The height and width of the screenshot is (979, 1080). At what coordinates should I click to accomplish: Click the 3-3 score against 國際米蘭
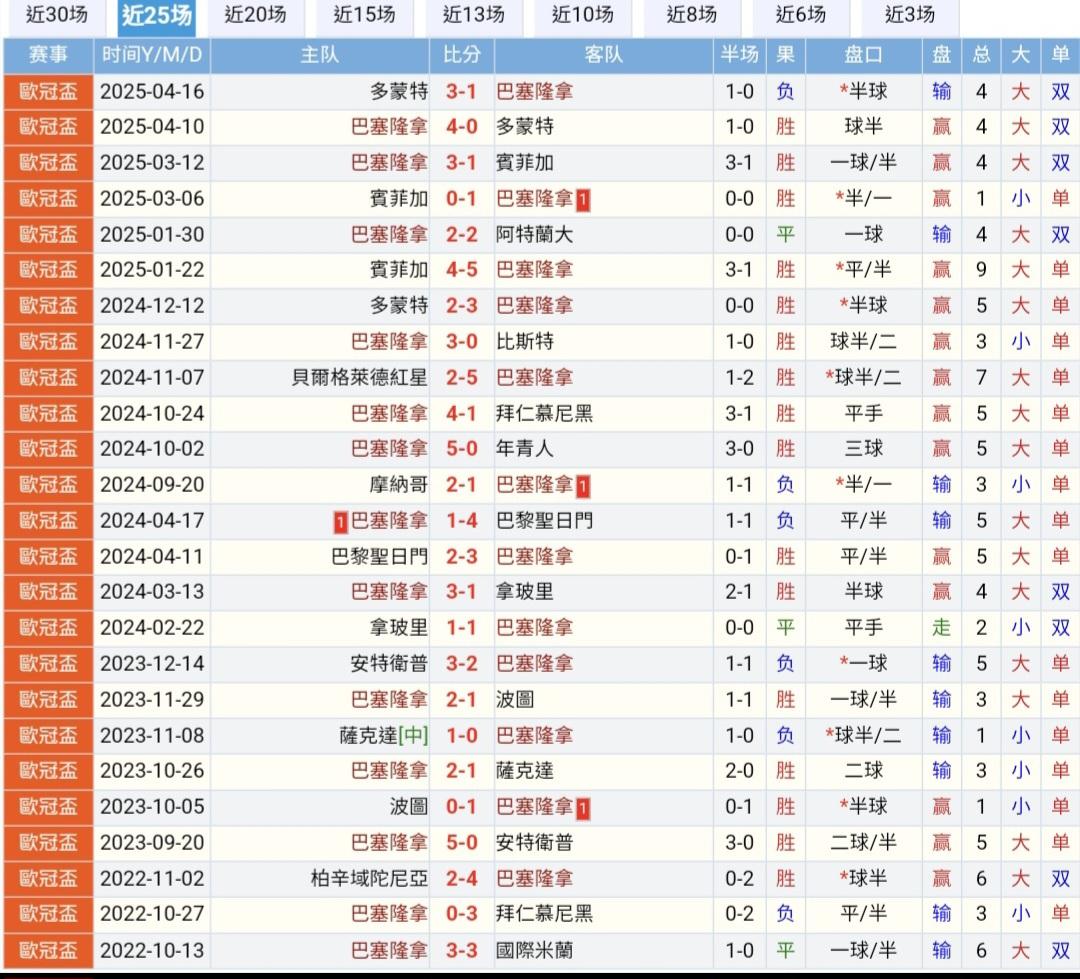[461, 950]
